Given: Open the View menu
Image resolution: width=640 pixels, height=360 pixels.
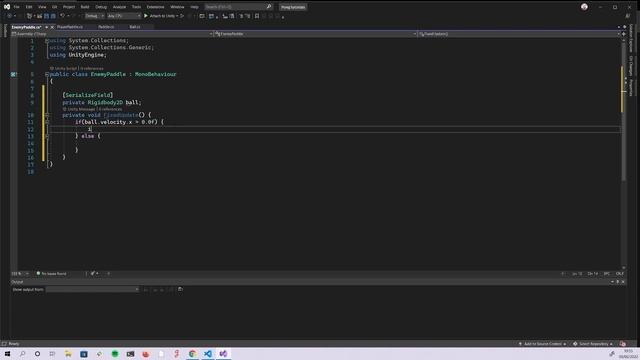Looking at the screenshot, I should [x=42, y=7].
